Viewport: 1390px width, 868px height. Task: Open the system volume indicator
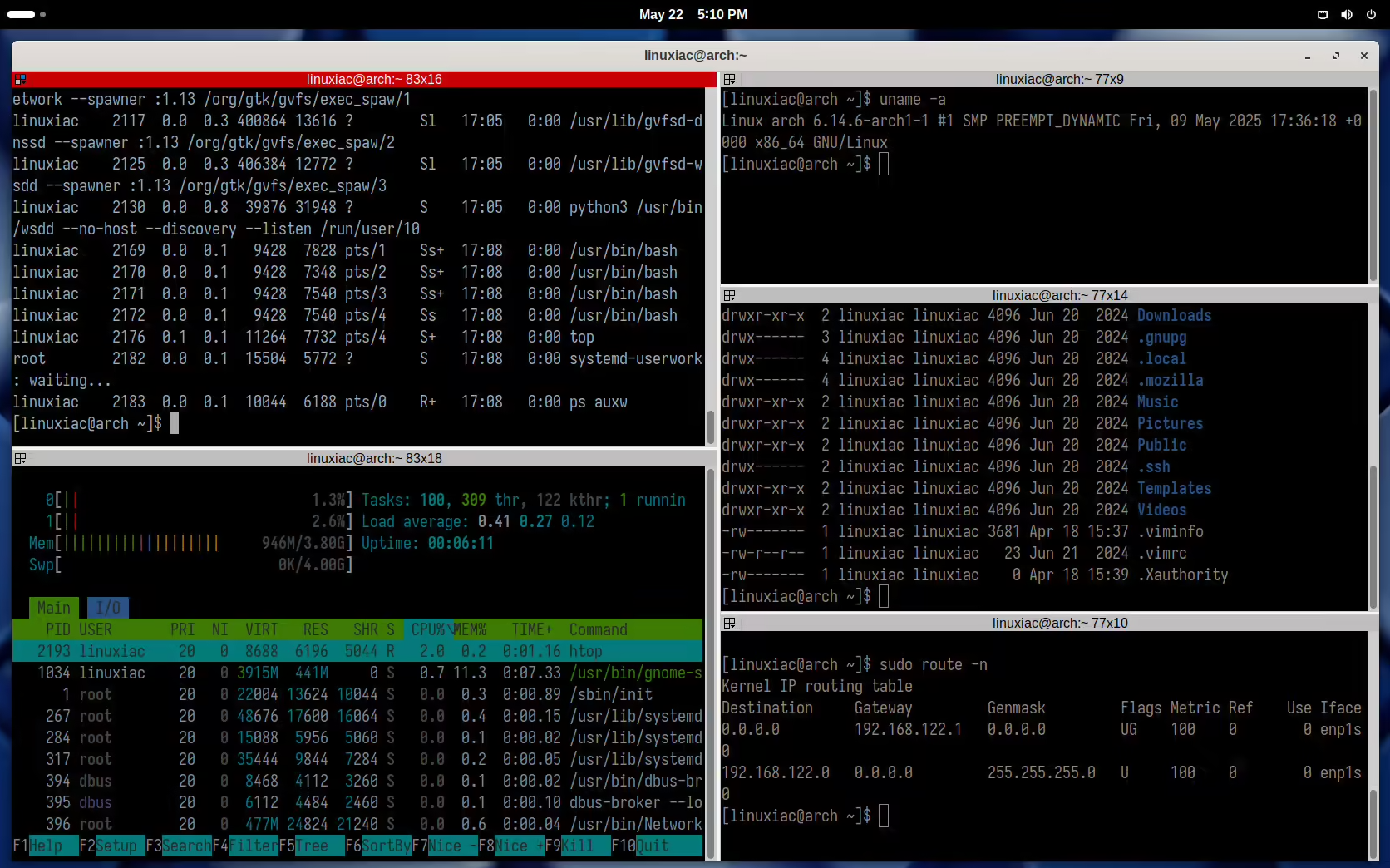pos(1347,14)
